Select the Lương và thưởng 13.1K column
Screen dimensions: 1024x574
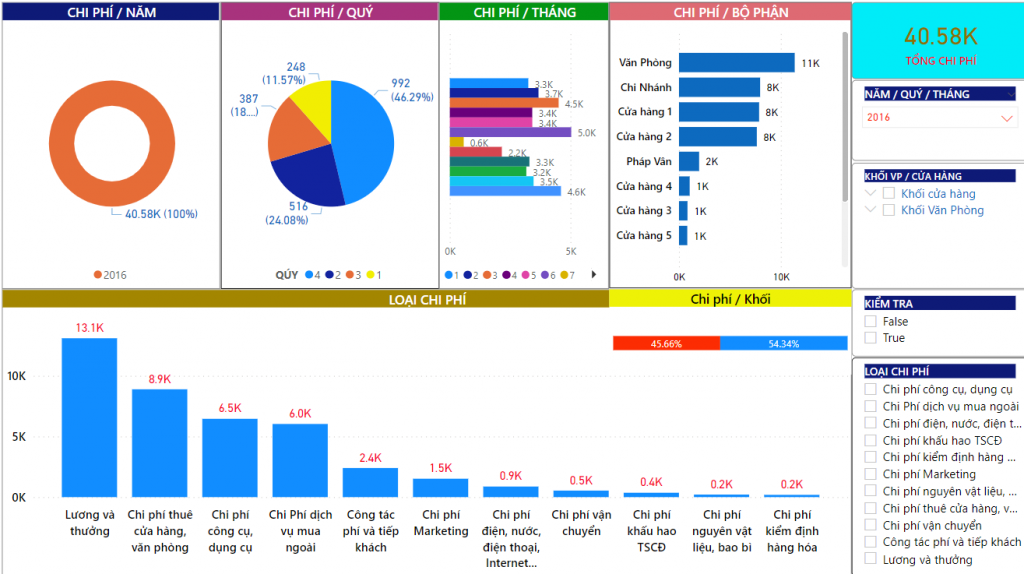point(89,417)
